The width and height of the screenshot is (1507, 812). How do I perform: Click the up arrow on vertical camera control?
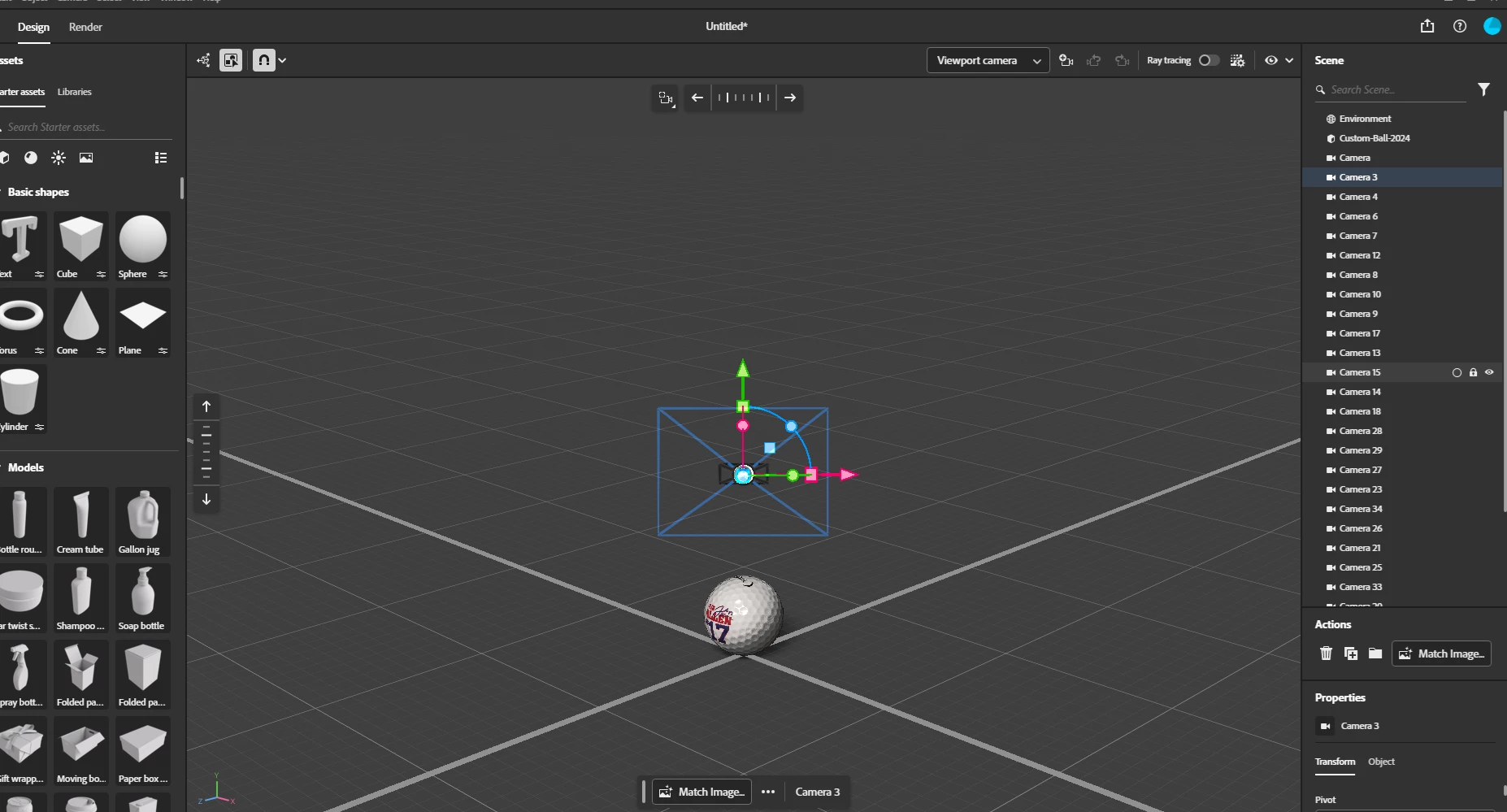[206, 406]
